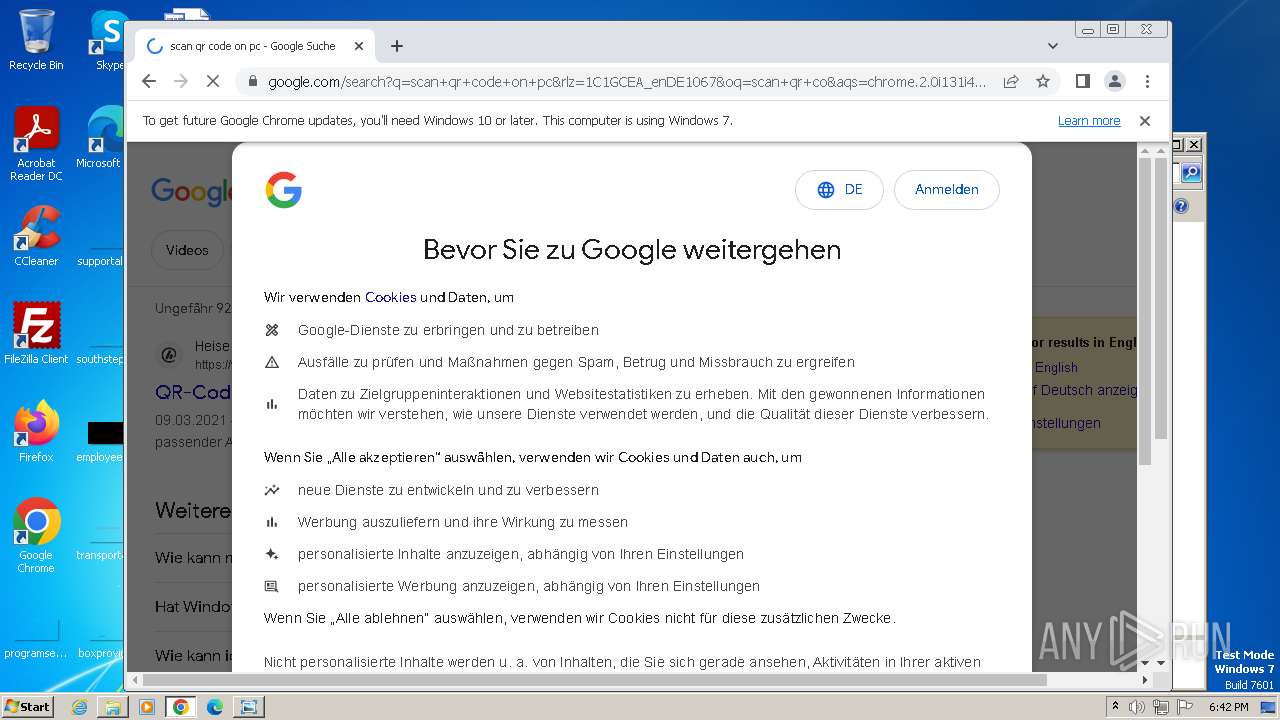Open the volume control tray icon
This screenshot has width=1280, height=720.
coord(1137,707)
